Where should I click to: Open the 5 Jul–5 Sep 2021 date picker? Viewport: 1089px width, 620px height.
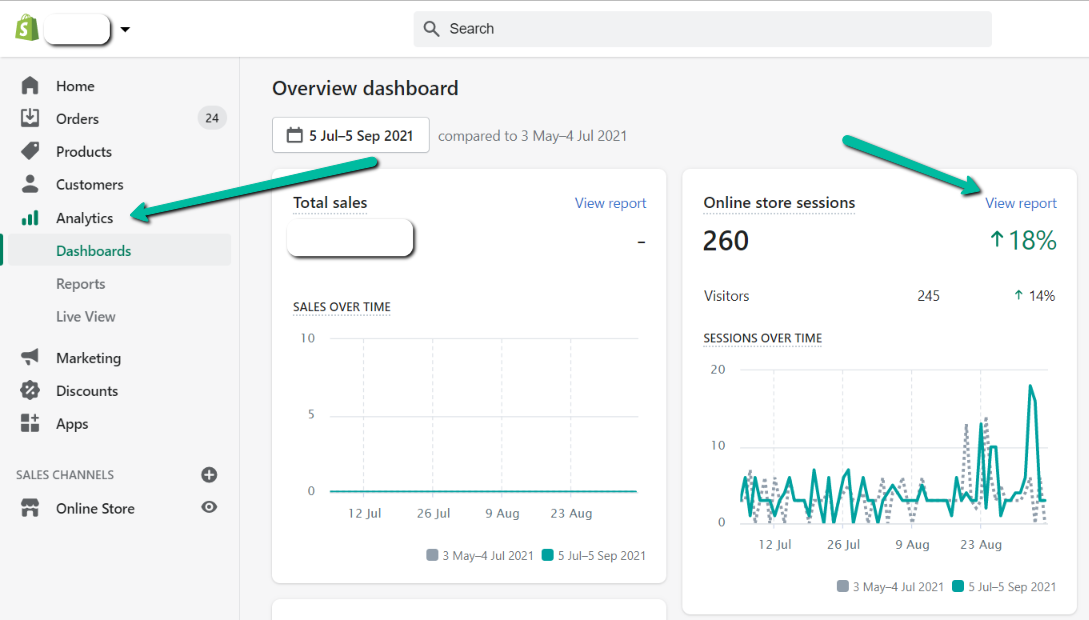click(351, 135)
